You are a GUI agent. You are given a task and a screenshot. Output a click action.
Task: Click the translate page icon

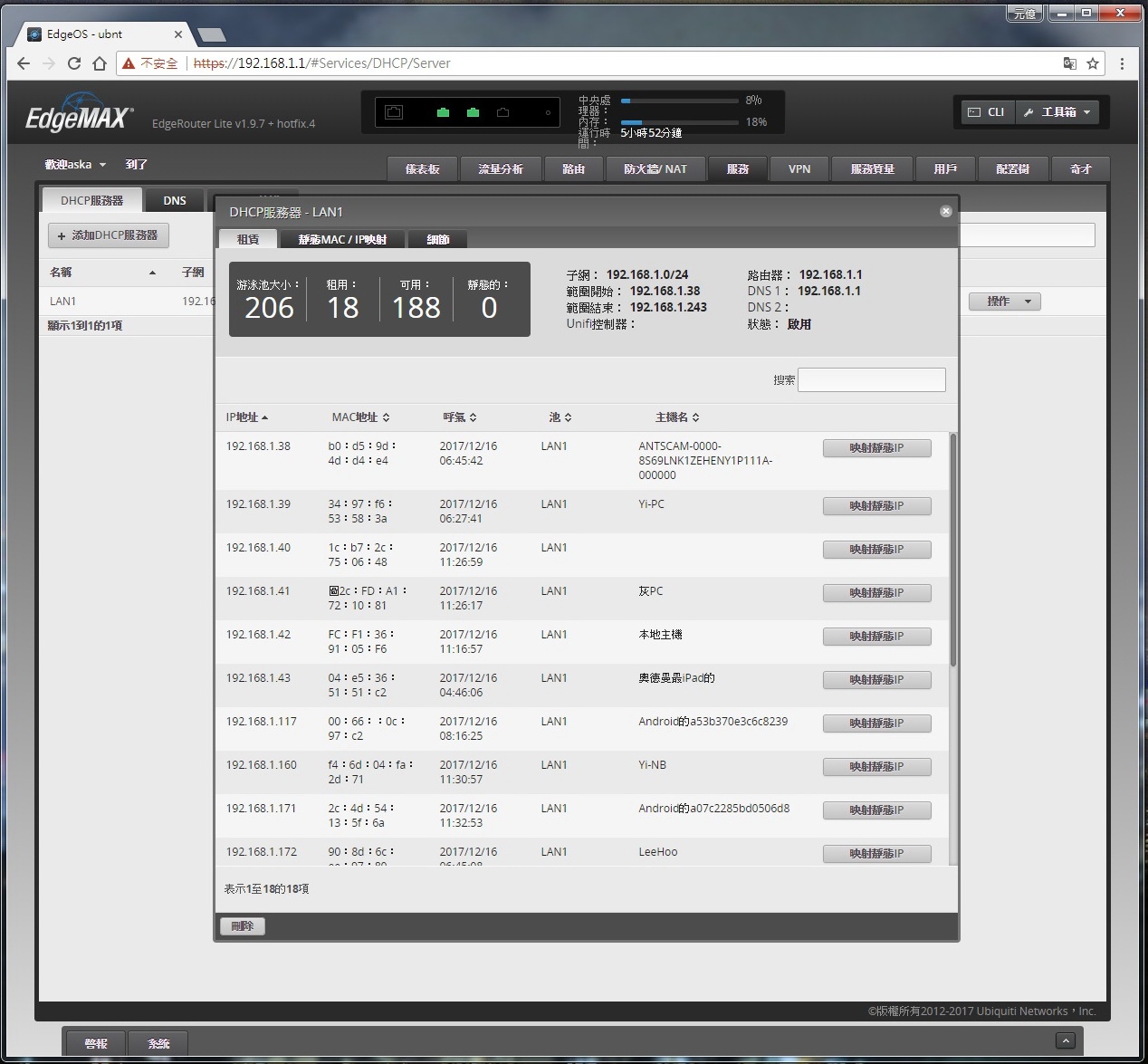click(x=1069, y=63)
